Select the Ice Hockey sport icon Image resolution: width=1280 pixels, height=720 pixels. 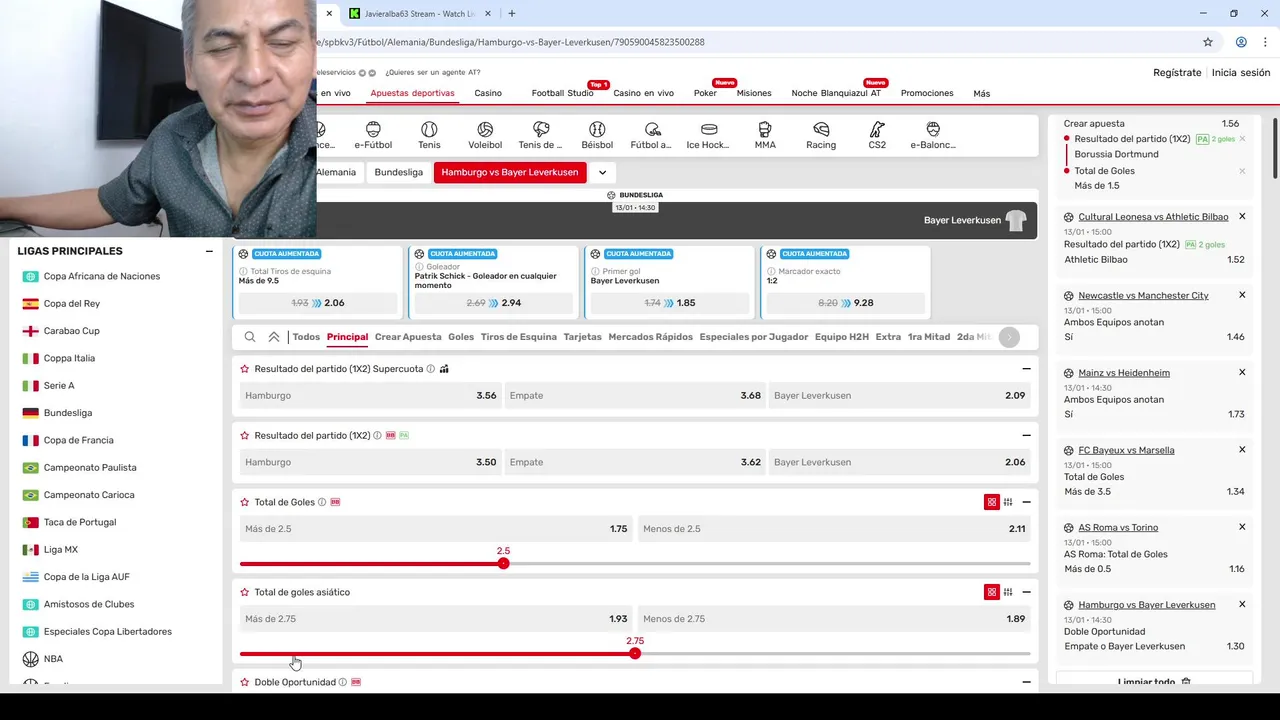tap(708, 136)
